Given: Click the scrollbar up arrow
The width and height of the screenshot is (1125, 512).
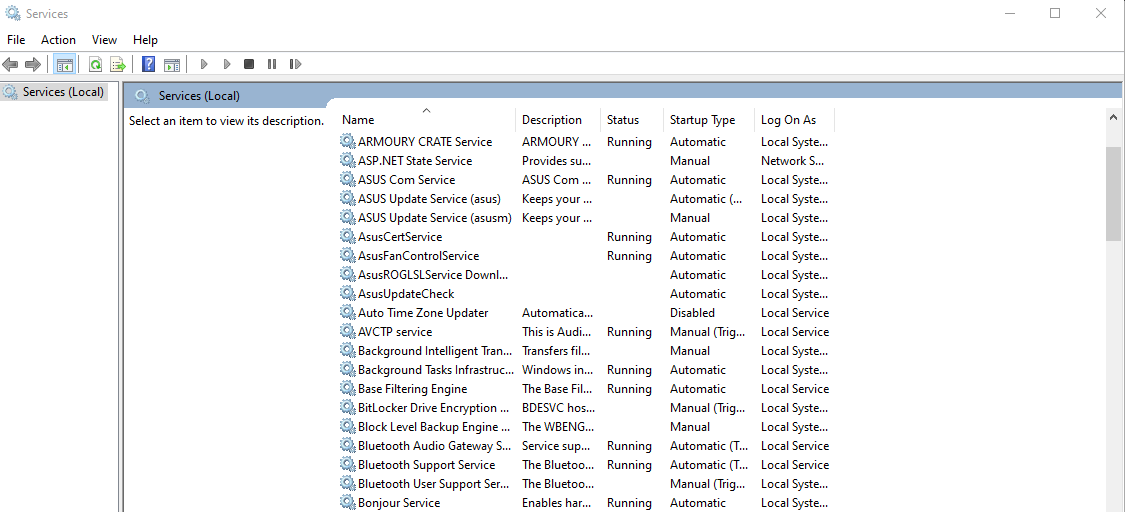Looking at the screenshot, I should (x=1114, y=117).
